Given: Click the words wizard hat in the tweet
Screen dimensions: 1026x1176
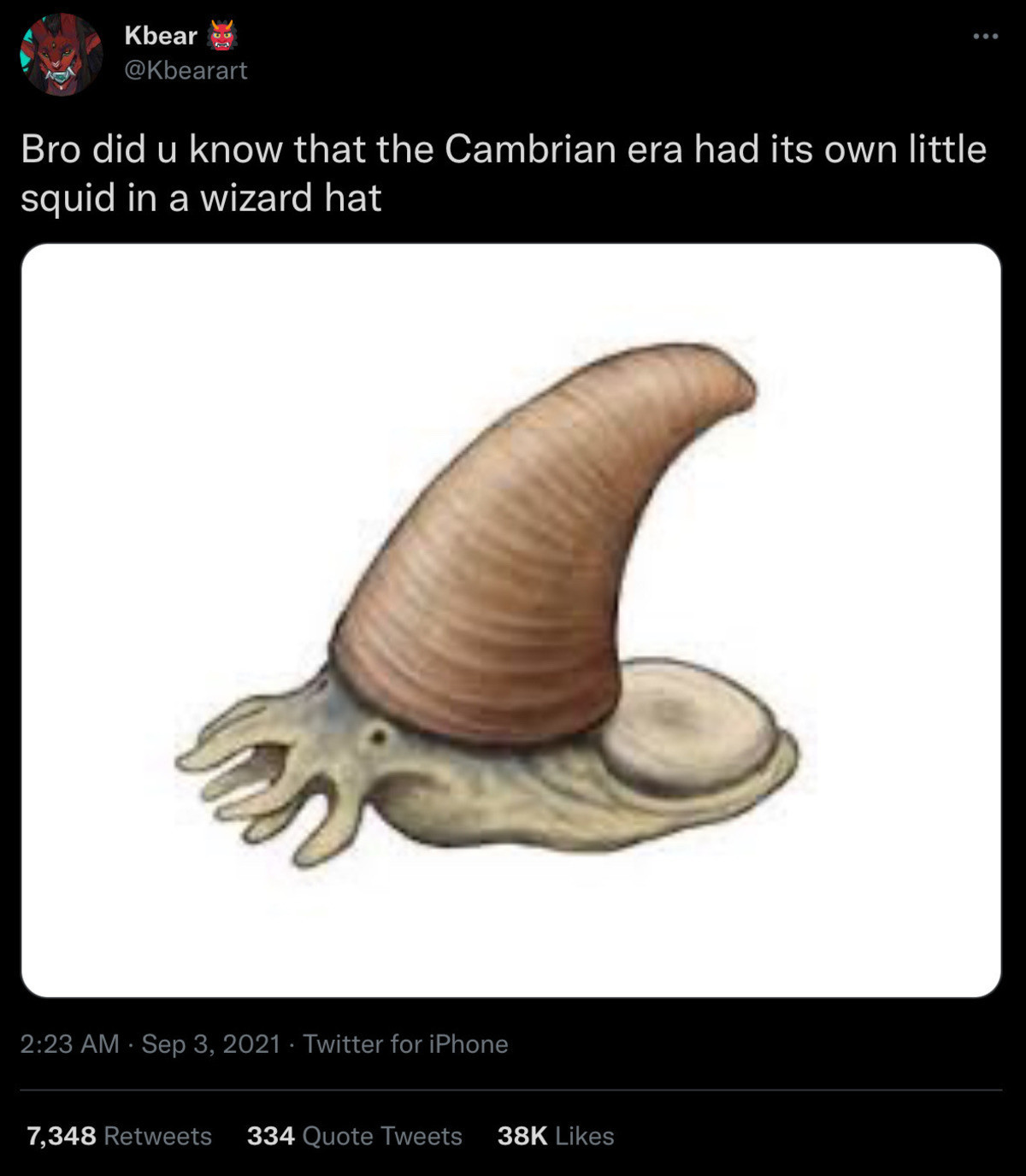Looking at the screenshot, I should tap(291, 198).
